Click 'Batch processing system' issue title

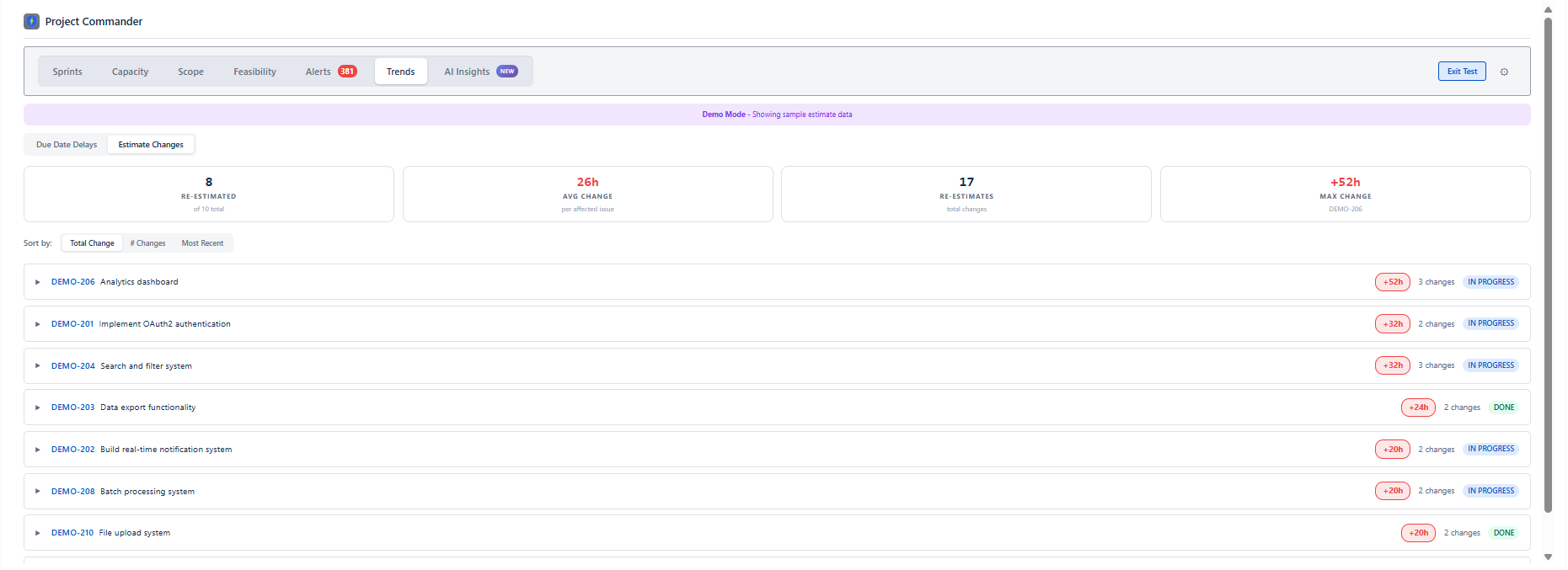coord(147,492)
